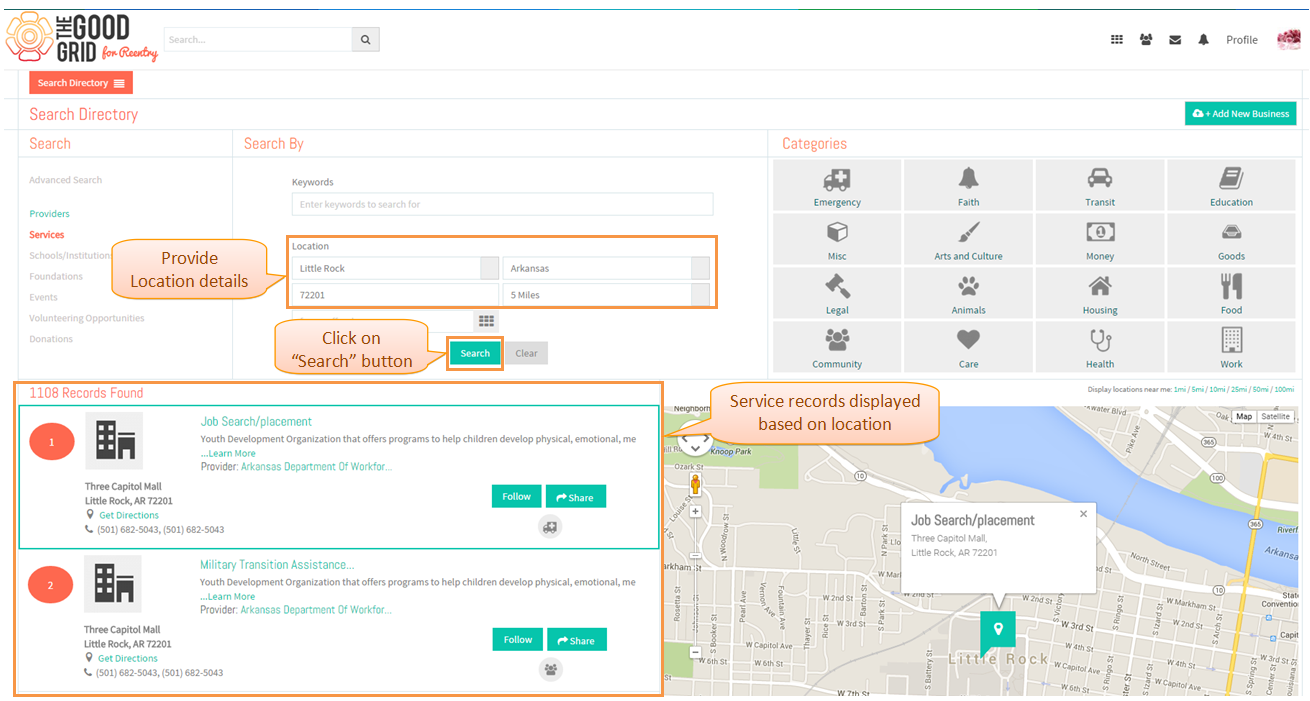This screenshot has width=1310, height=701.
Task: Select Services in the search sidebar
Action: 47,235
